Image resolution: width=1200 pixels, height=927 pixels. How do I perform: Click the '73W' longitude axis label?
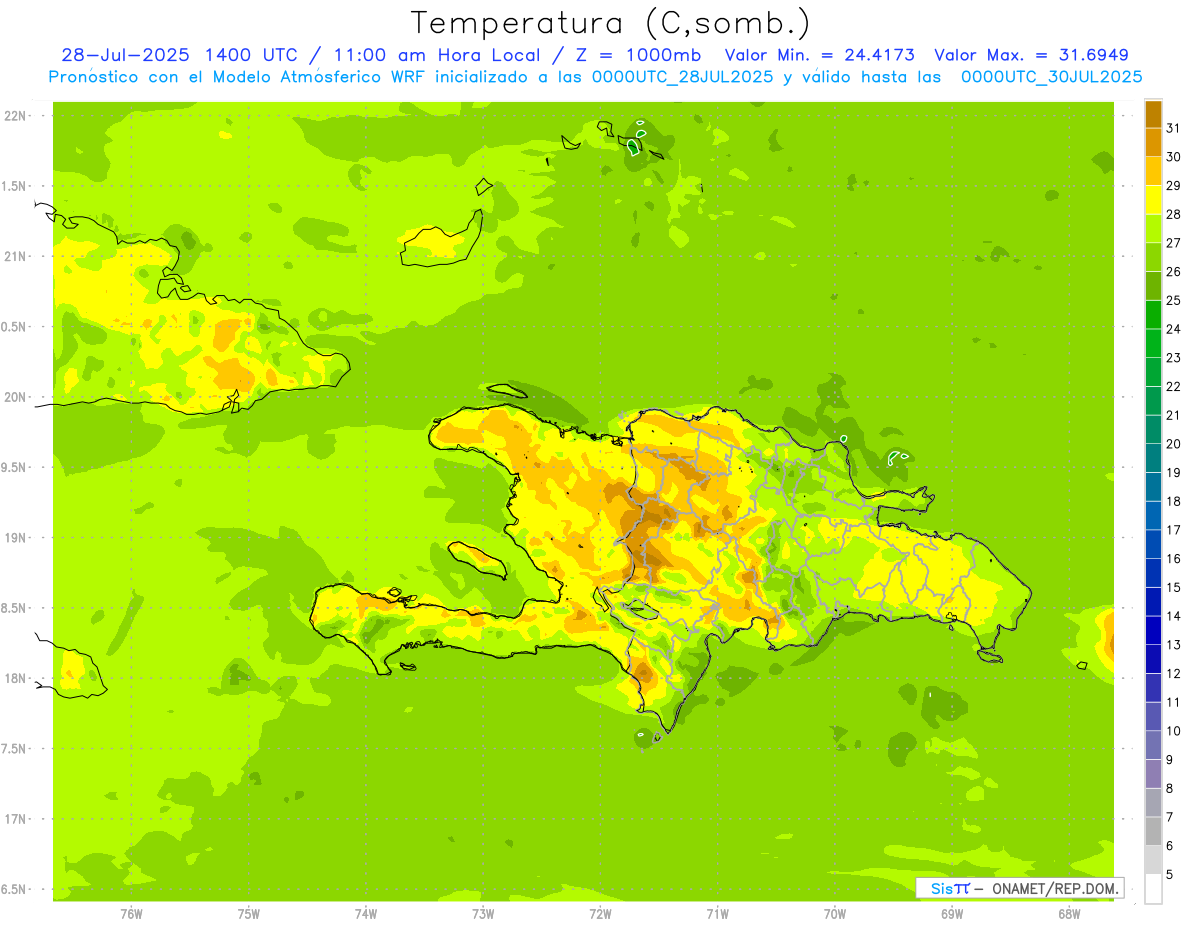point(483,914)
